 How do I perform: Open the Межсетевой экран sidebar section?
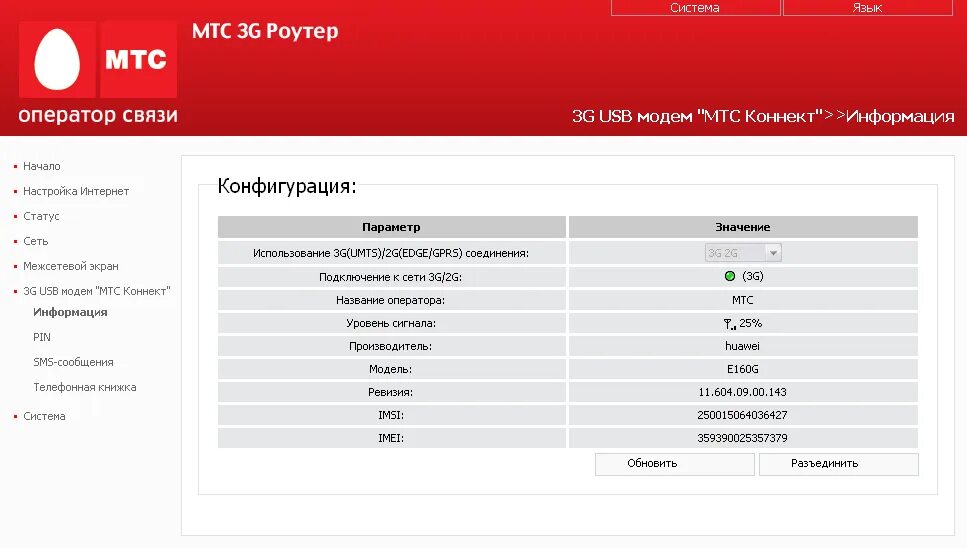pyautogui.click(x=70, y=266)
